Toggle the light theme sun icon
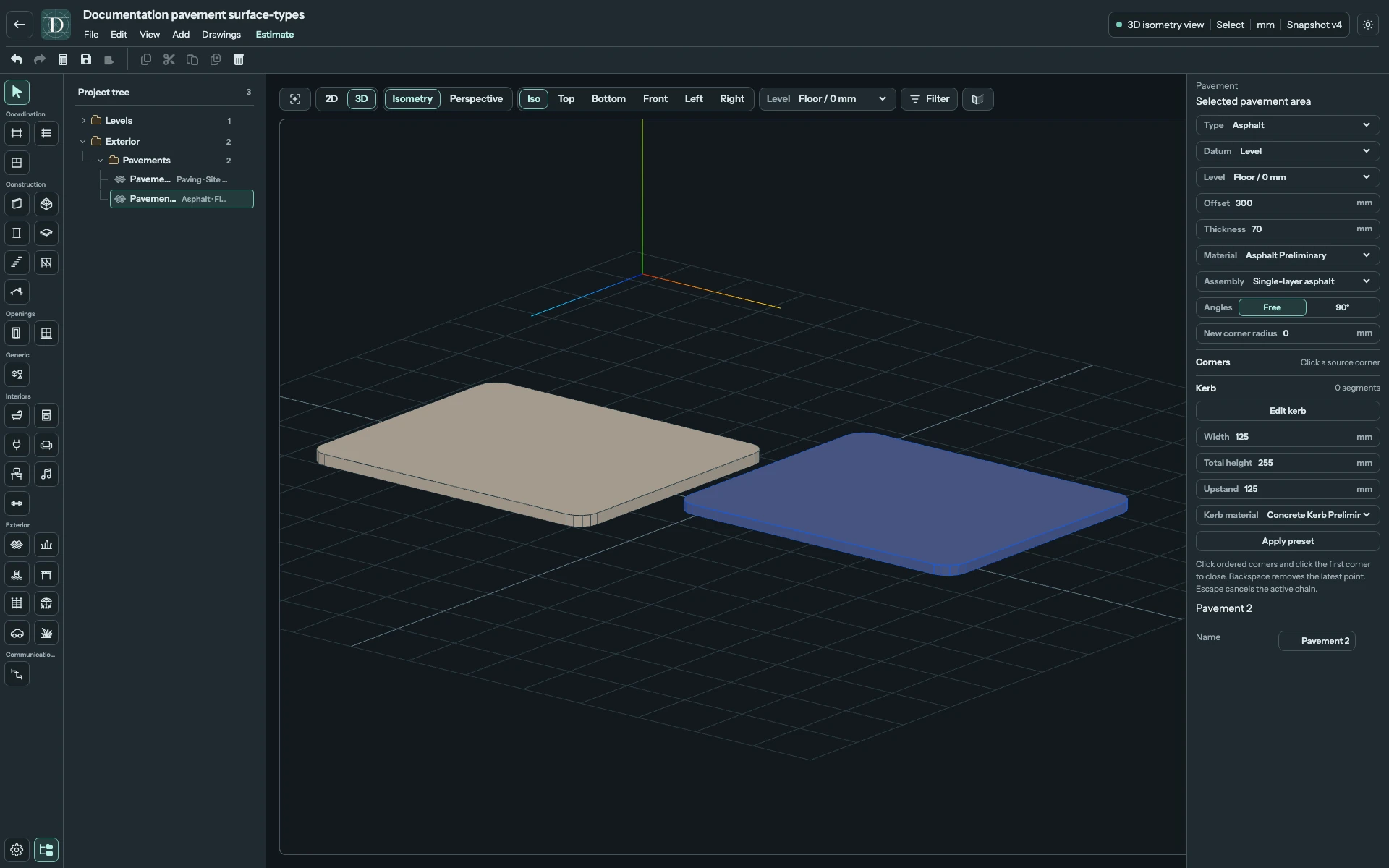Viewport: 1389px width, 868px height. [x=1368, y=25]
